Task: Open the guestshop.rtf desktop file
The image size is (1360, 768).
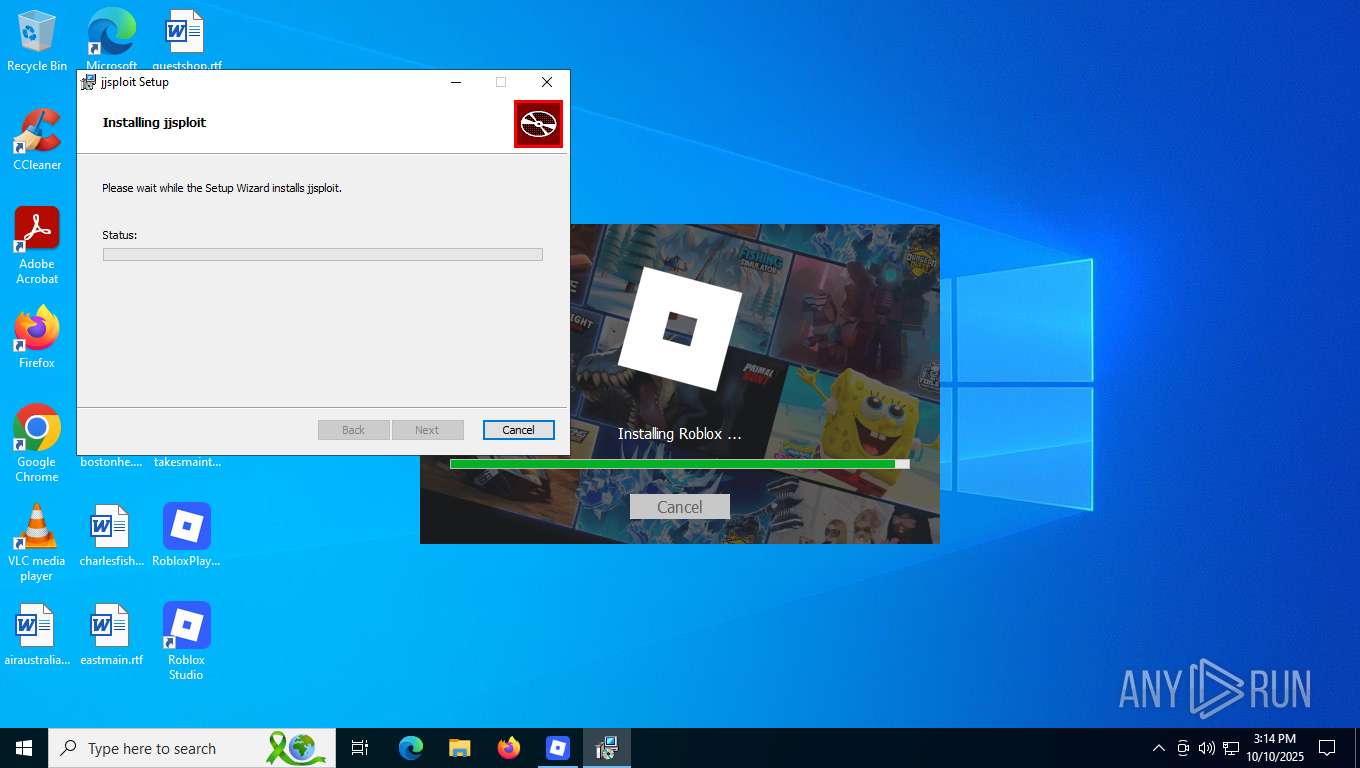Action: click(186, 40)
